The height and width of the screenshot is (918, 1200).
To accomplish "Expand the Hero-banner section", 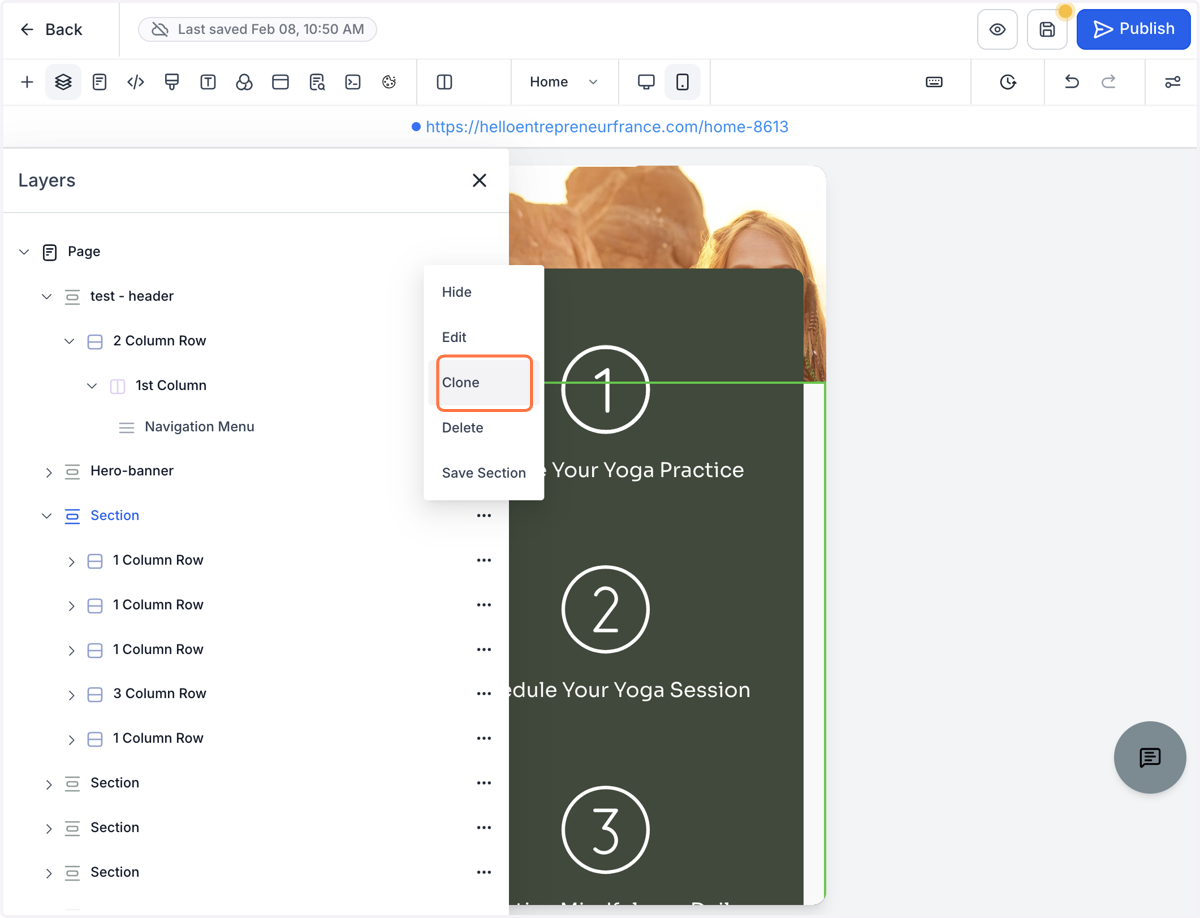I will (x=48, y=472).
